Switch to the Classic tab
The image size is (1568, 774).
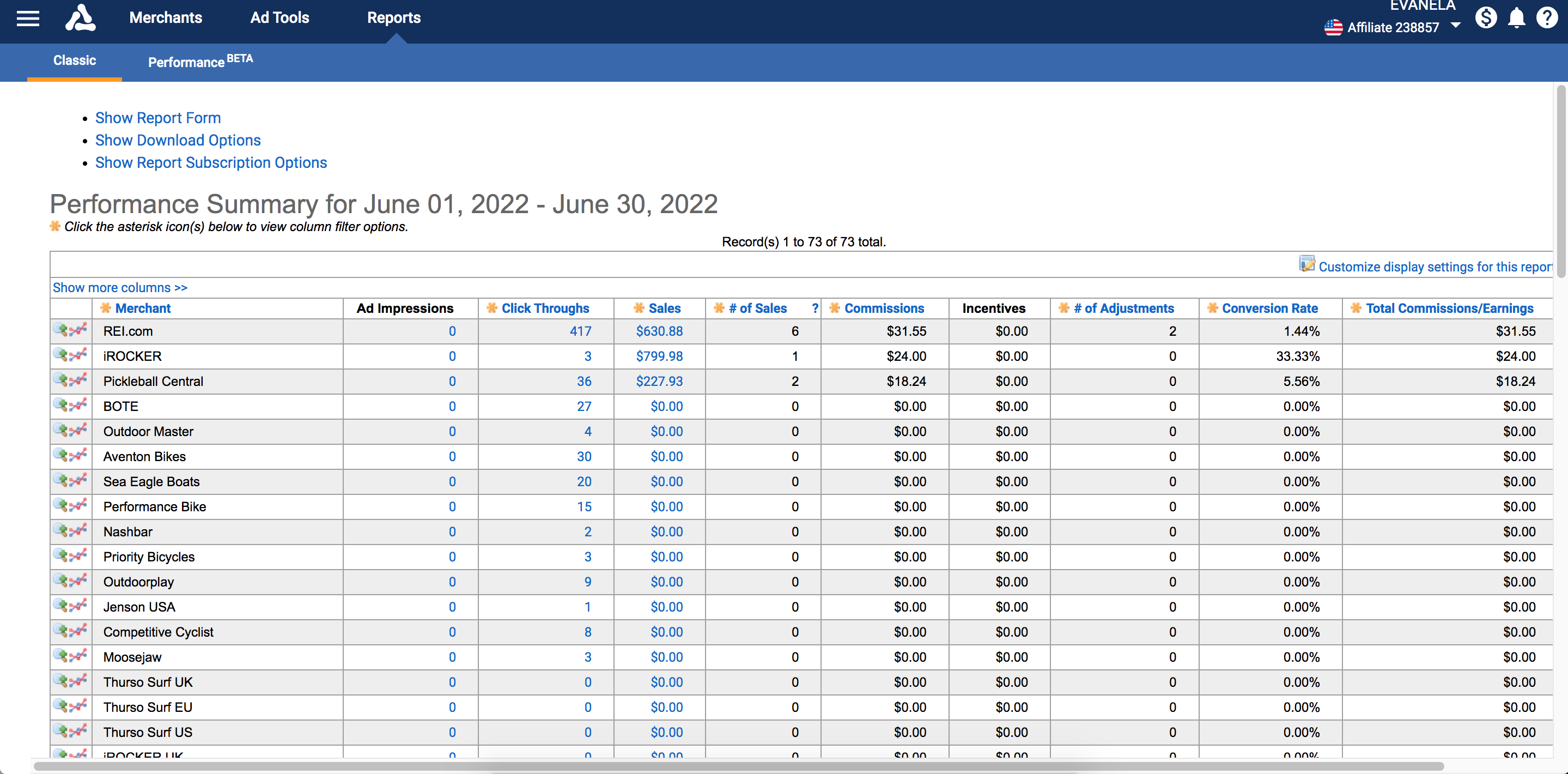click(74, 61)
